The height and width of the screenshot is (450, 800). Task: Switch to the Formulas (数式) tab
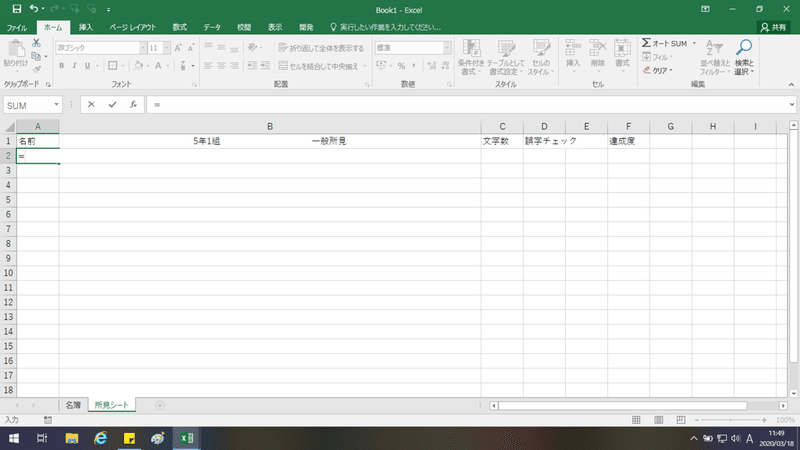tap(180, 27)
